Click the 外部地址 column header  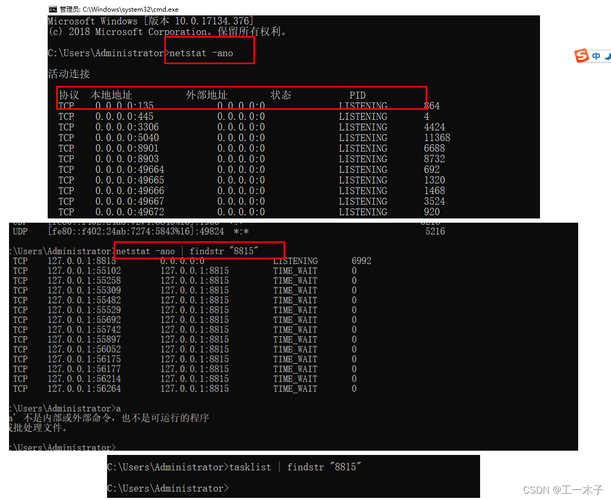206,95
